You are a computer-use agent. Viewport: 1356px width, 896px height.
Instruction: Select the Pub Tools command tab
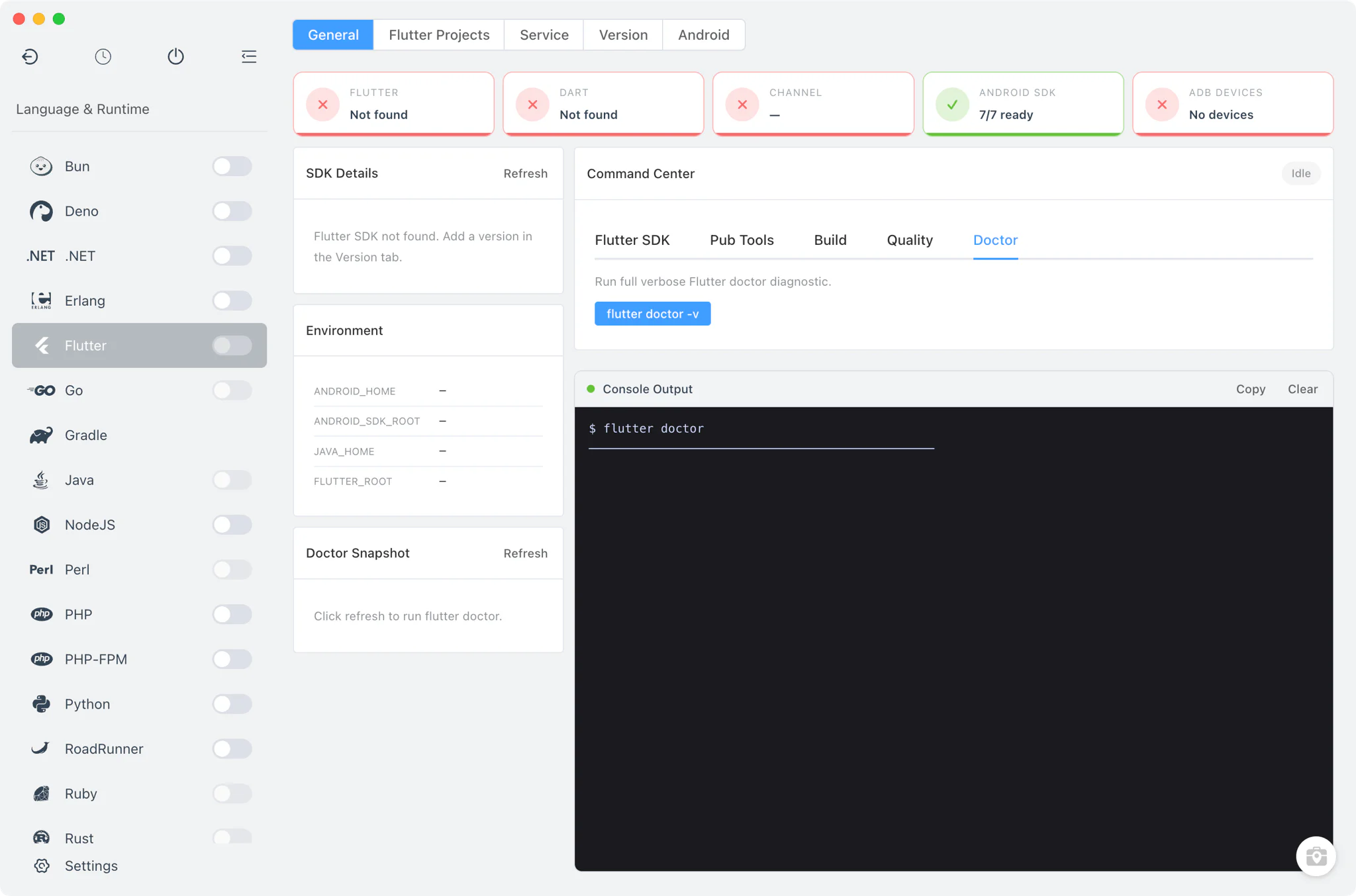[742, 240]
